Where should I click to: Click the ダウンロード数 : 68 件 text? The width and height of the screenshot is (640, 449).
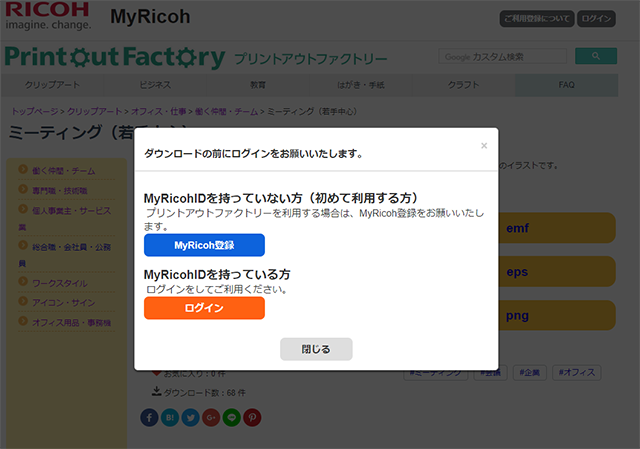point(204,393)
